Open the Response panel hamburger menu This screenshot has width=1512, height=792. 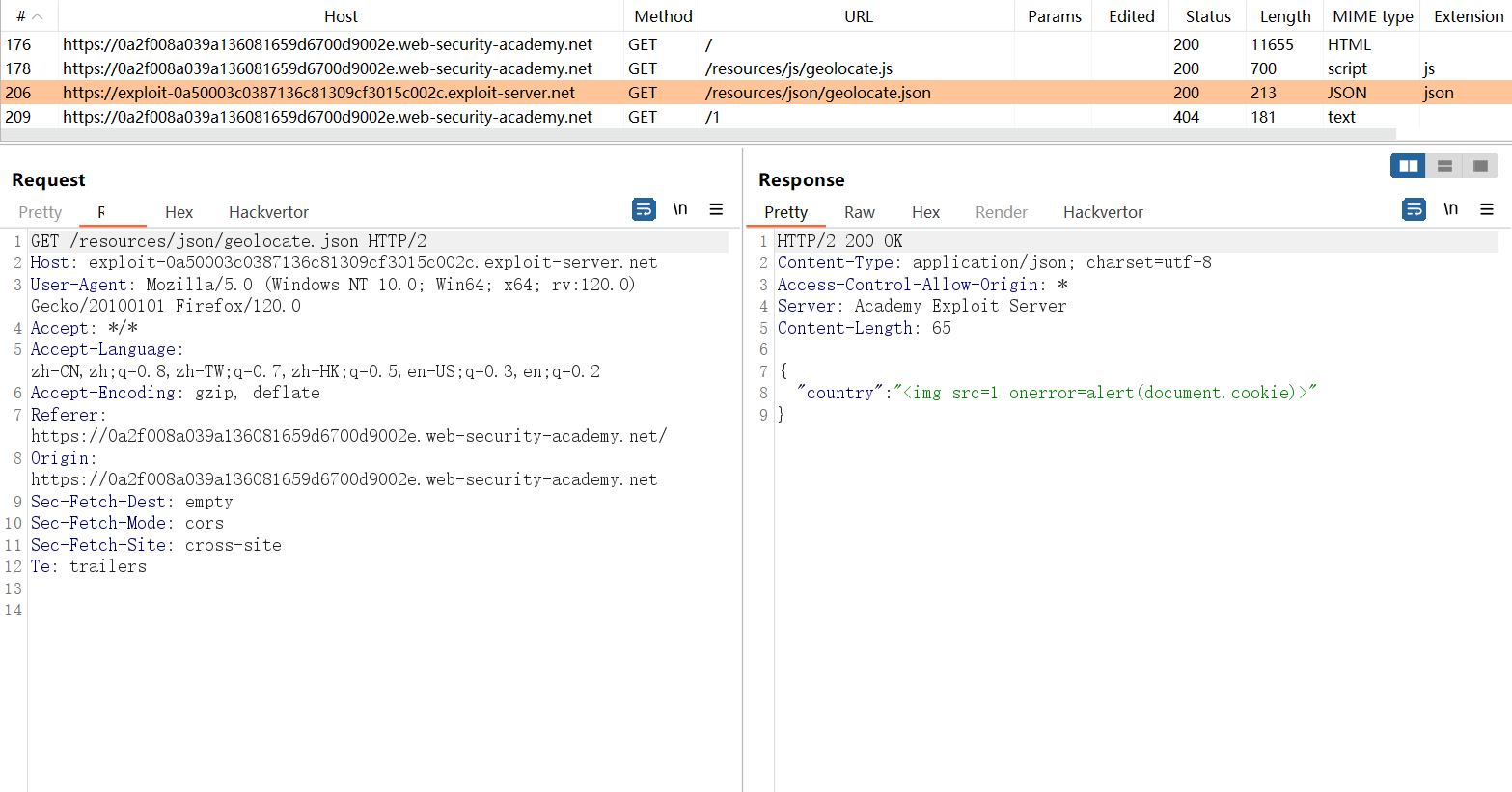(x=1487, y=209)
